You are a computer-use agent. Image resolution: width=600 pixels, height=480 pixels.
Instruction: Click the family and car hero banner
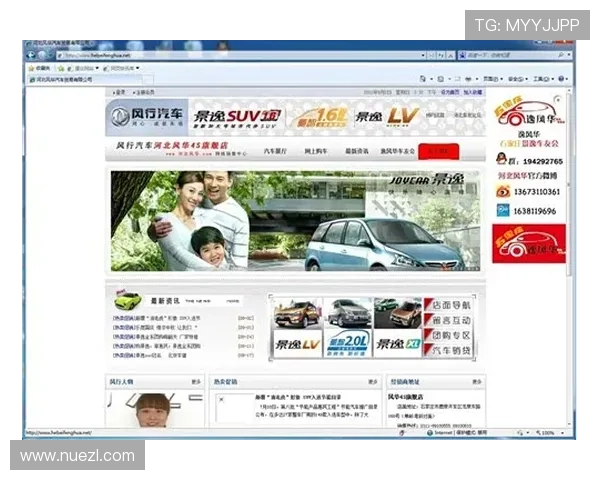click(x=294, y=221)
